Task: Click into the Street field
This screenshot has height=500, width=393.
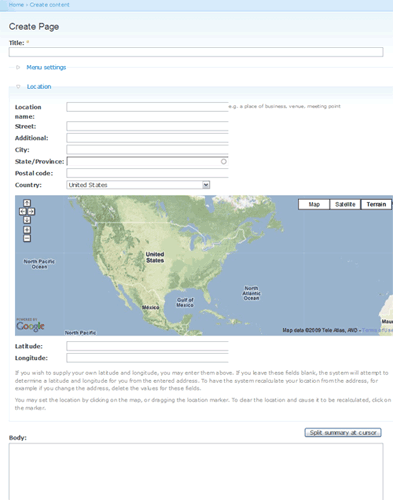Action: [x=147, y=126]
